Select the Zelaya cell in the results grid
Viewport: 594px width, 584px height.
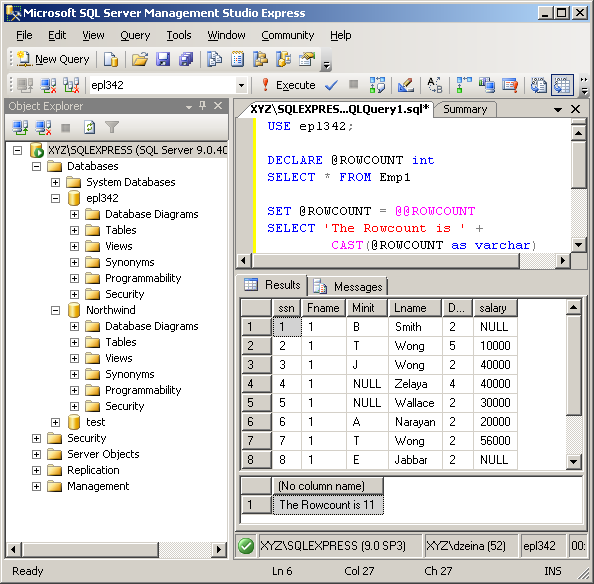click(415, 384)
